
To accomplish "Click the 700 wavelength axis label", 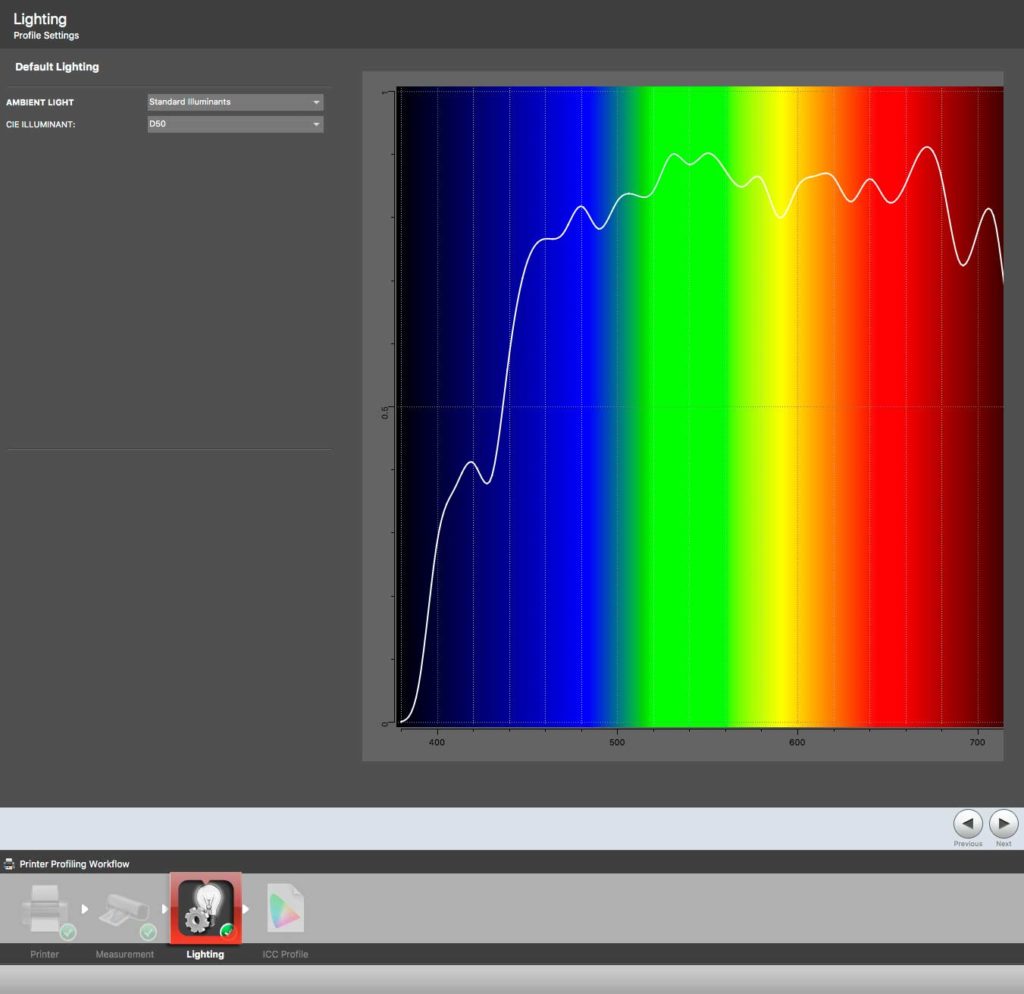I will click(977, 742).
